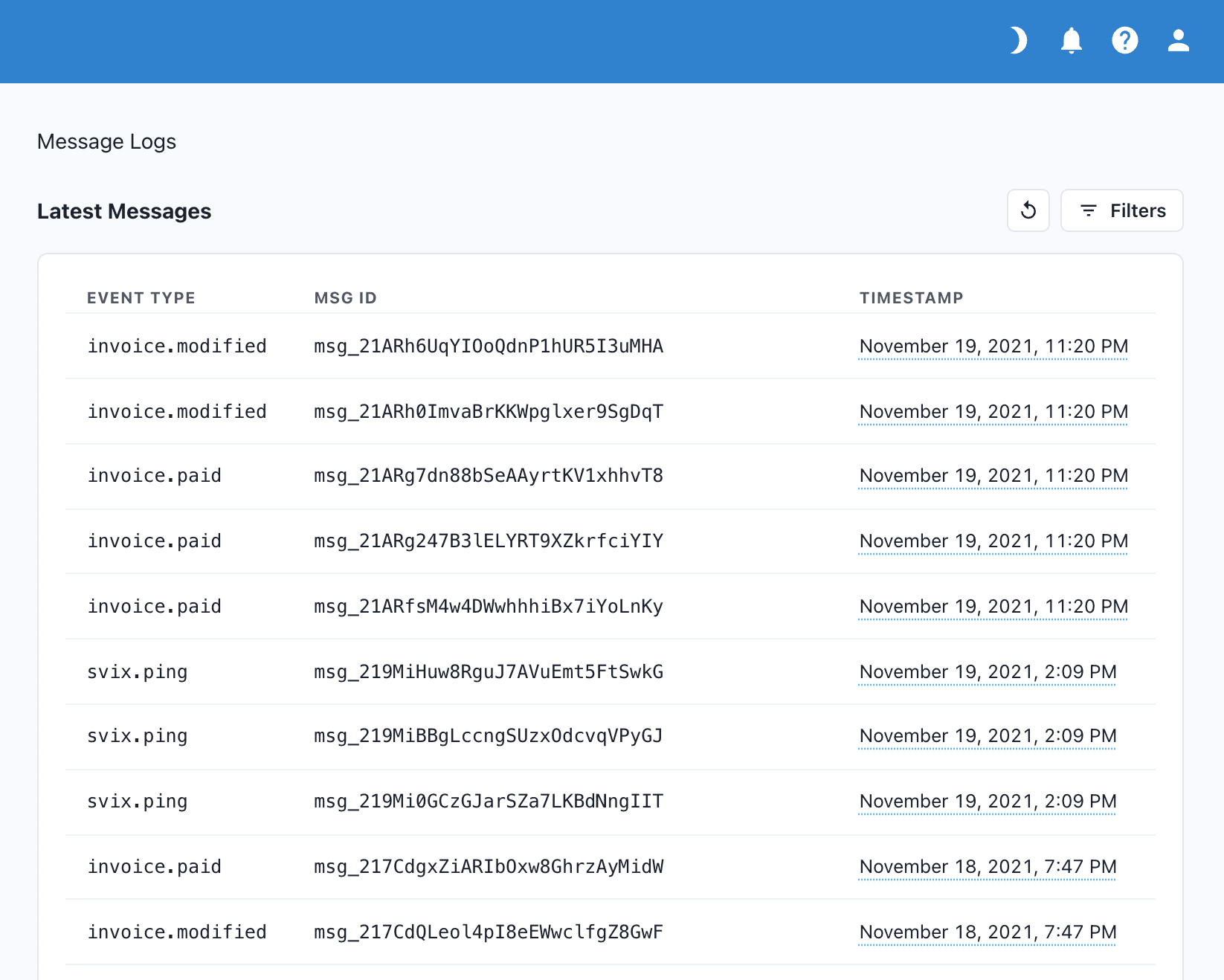Open Filters for latest messages

(x=1121, y=210)
